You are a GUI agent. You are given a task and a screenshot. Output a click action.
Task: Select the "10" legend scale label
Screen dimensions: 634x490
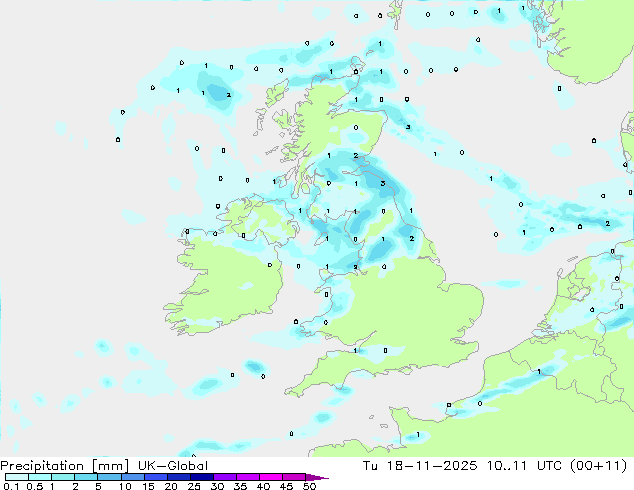tap(125, 486)
